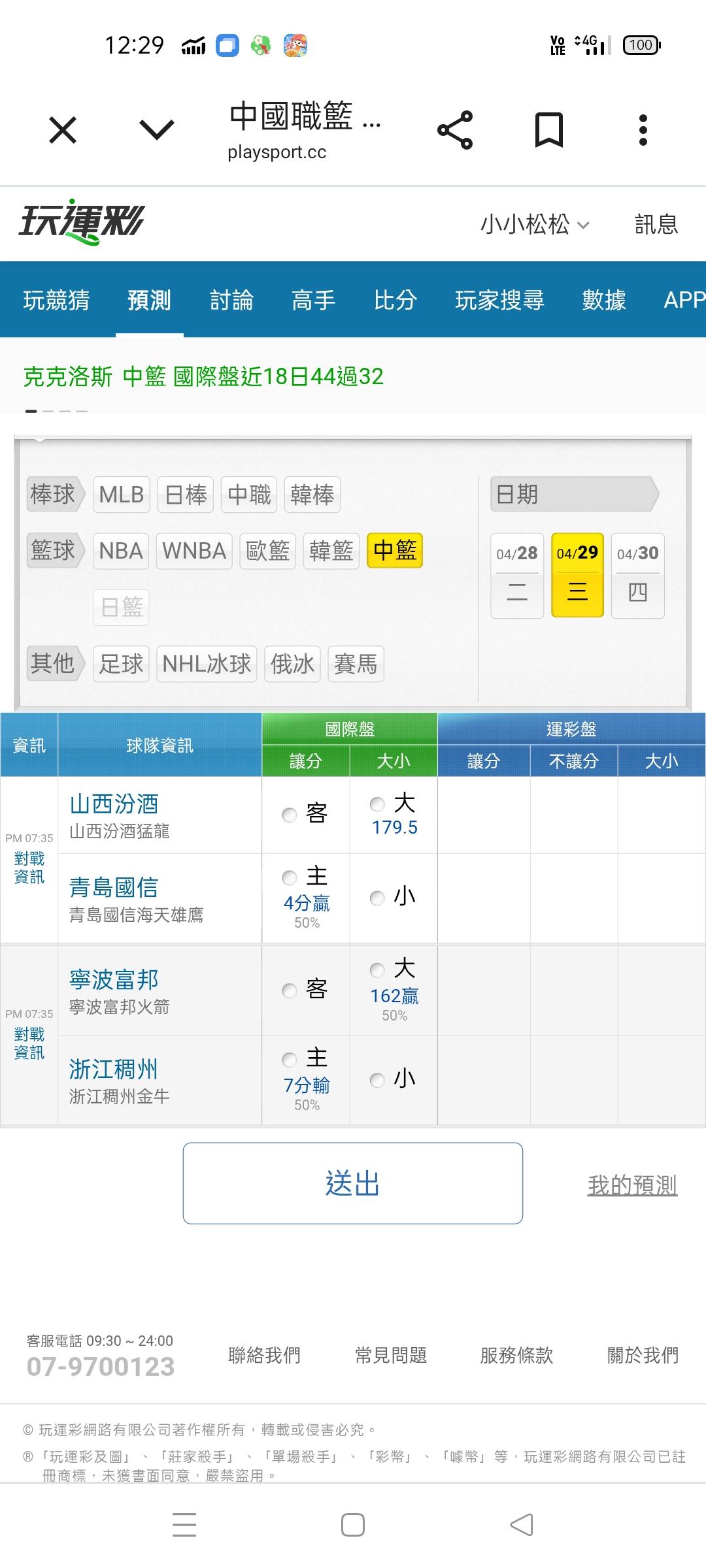Expand the 小小松松 user dropdown
Image resolution: width=706 pixels, height=1568 pixels.
535,225
